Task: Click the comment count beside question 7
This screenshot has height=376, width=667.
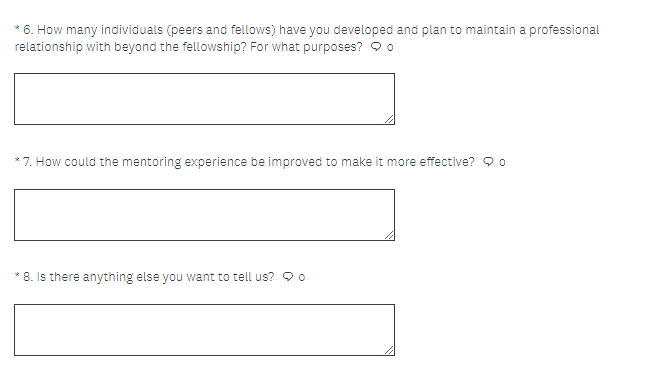Action: point(502,162)
